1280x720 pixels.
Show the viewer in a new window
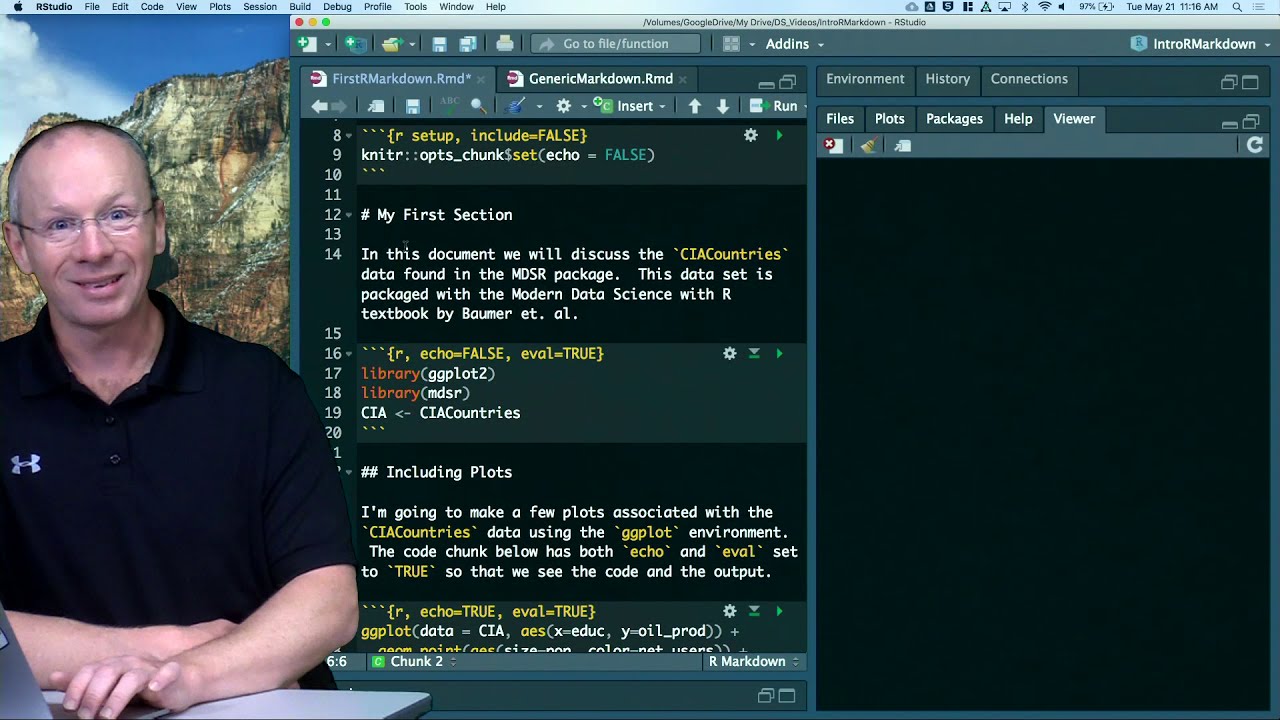pyautogui.click(x=903, y=146)
